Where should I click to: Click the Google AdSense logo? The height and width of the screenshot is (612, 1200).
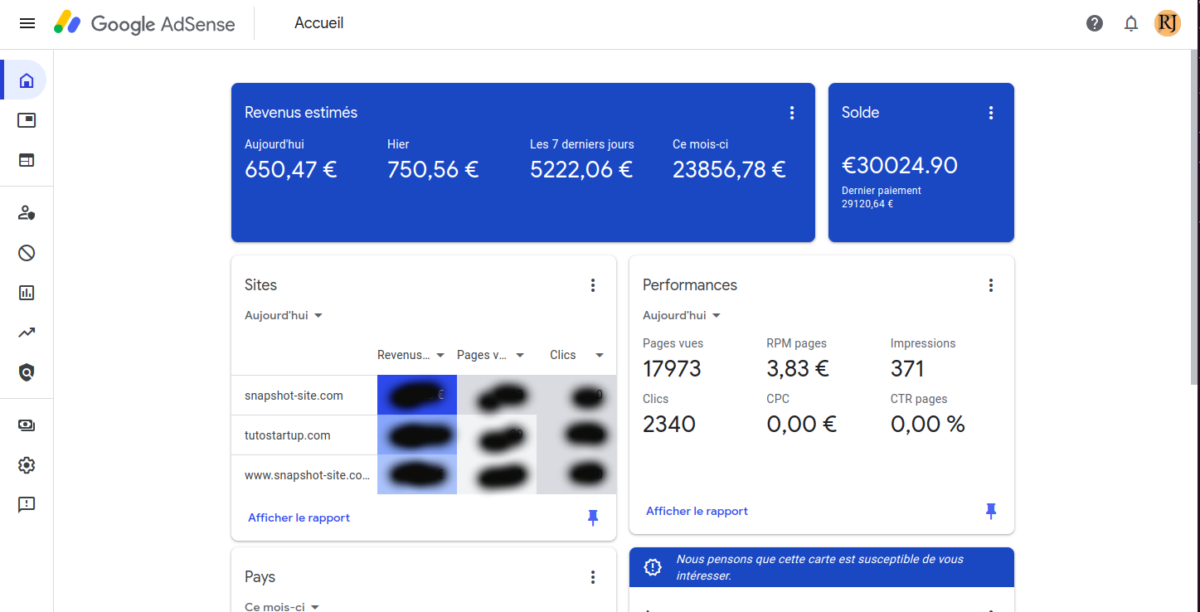144,23
